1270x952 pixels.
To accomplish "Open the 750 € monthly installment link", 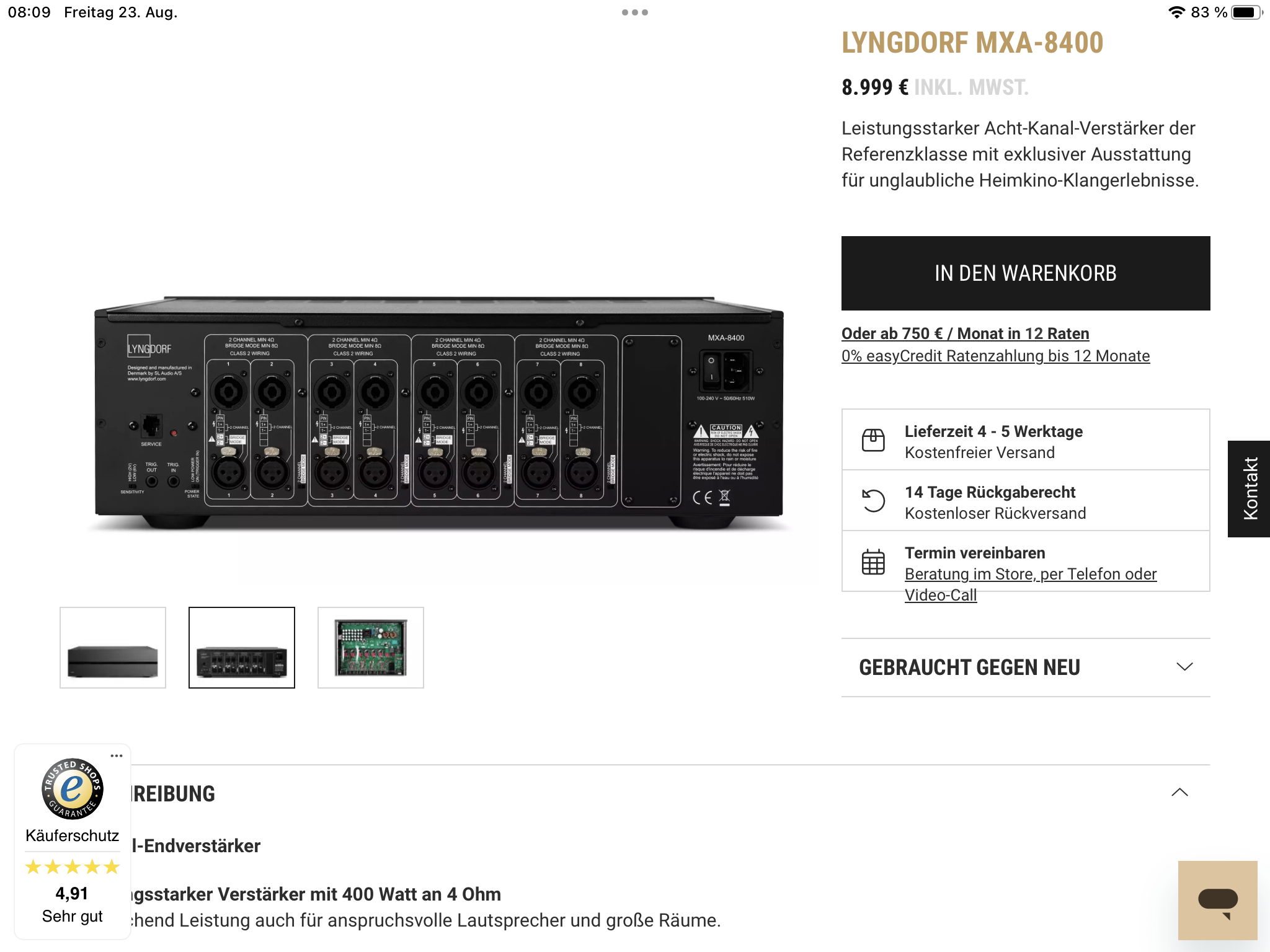I will (965, 333).
